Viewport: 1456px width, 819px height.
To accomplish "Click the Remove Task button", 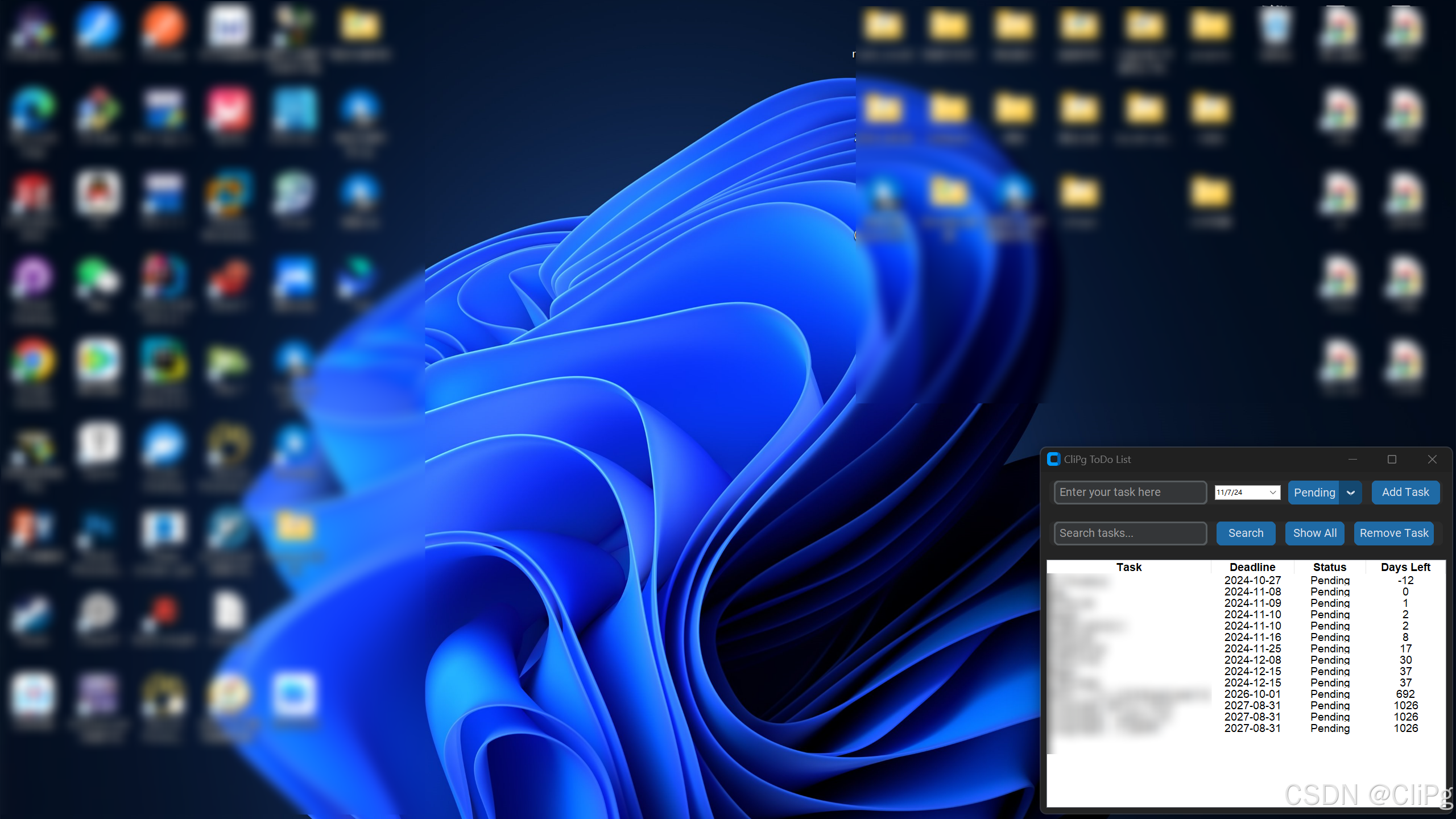I will coord(1393,533).
